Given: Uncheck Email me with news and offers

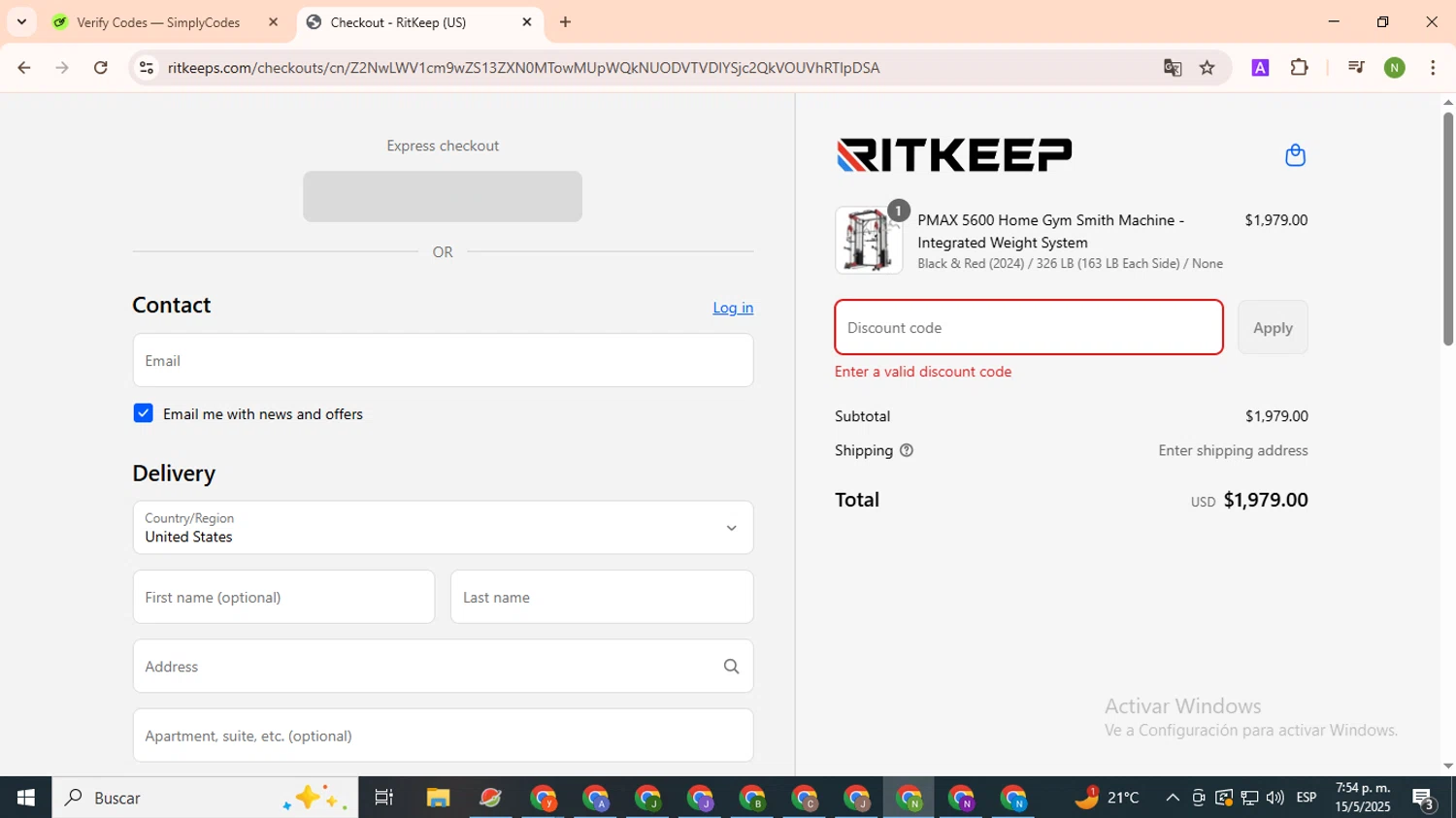Looking at the screenshot, I should (x=143, y=413).
